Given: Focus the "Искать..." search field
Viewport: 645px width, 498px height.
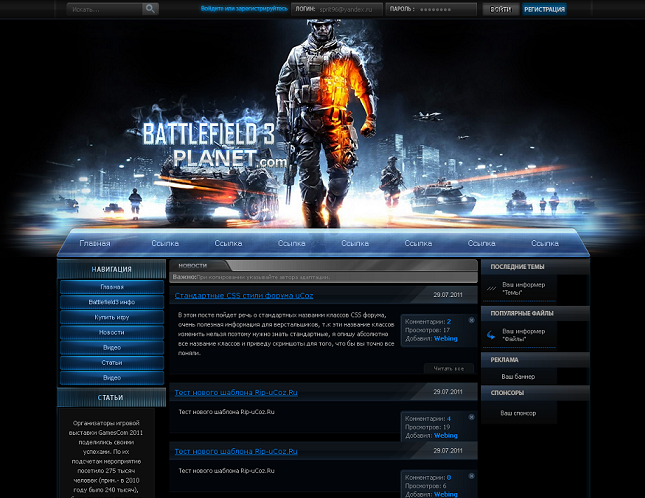Looking at the screenshot, I should pyautogui.click(x=104, y=9).
